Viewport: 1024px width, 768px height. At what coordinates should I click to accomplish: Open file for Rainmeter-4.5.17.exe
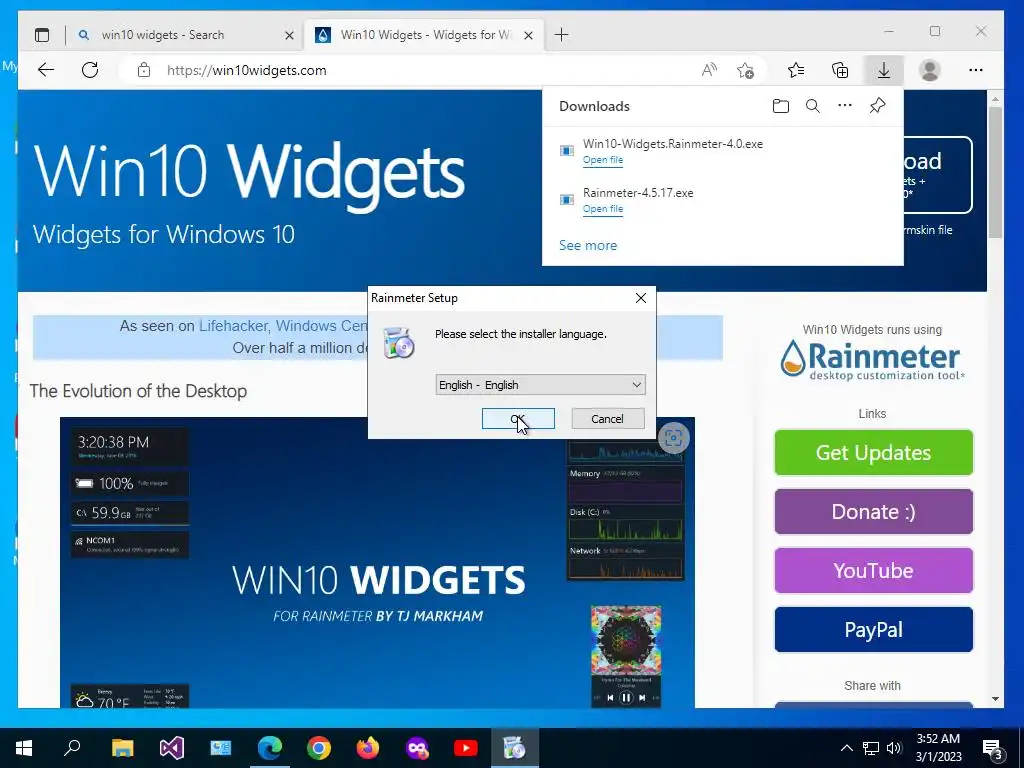[x=603, y=208]
